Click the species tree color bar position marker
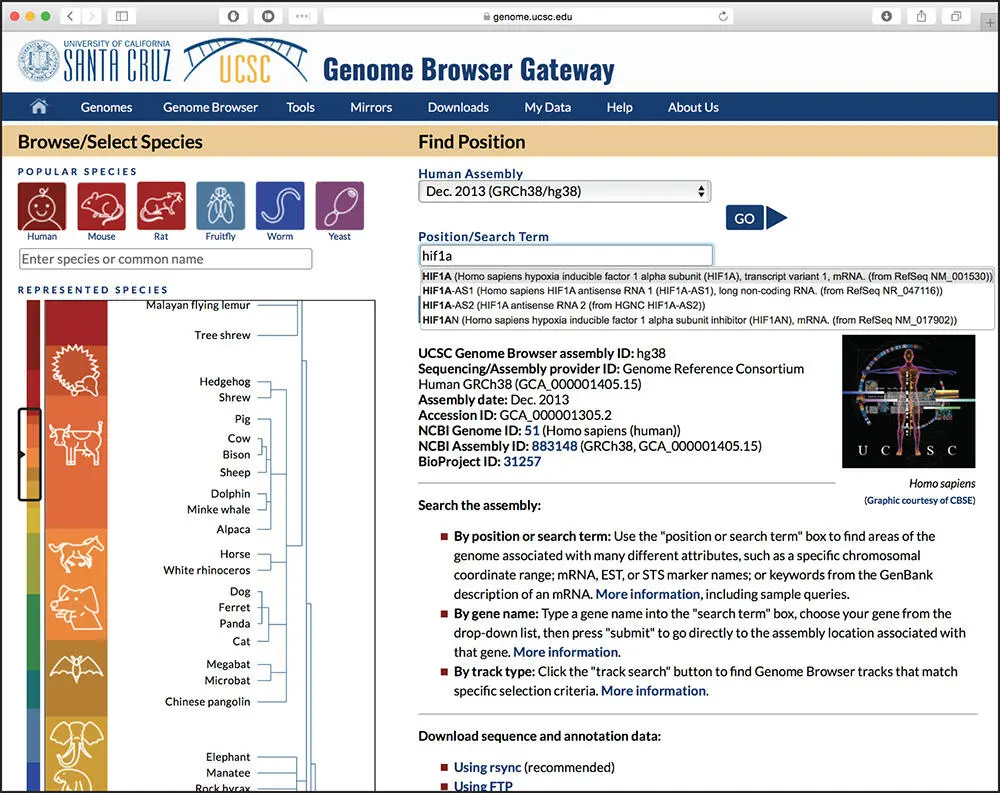Viewport: 1000px width, 793px height. [30, 454]
